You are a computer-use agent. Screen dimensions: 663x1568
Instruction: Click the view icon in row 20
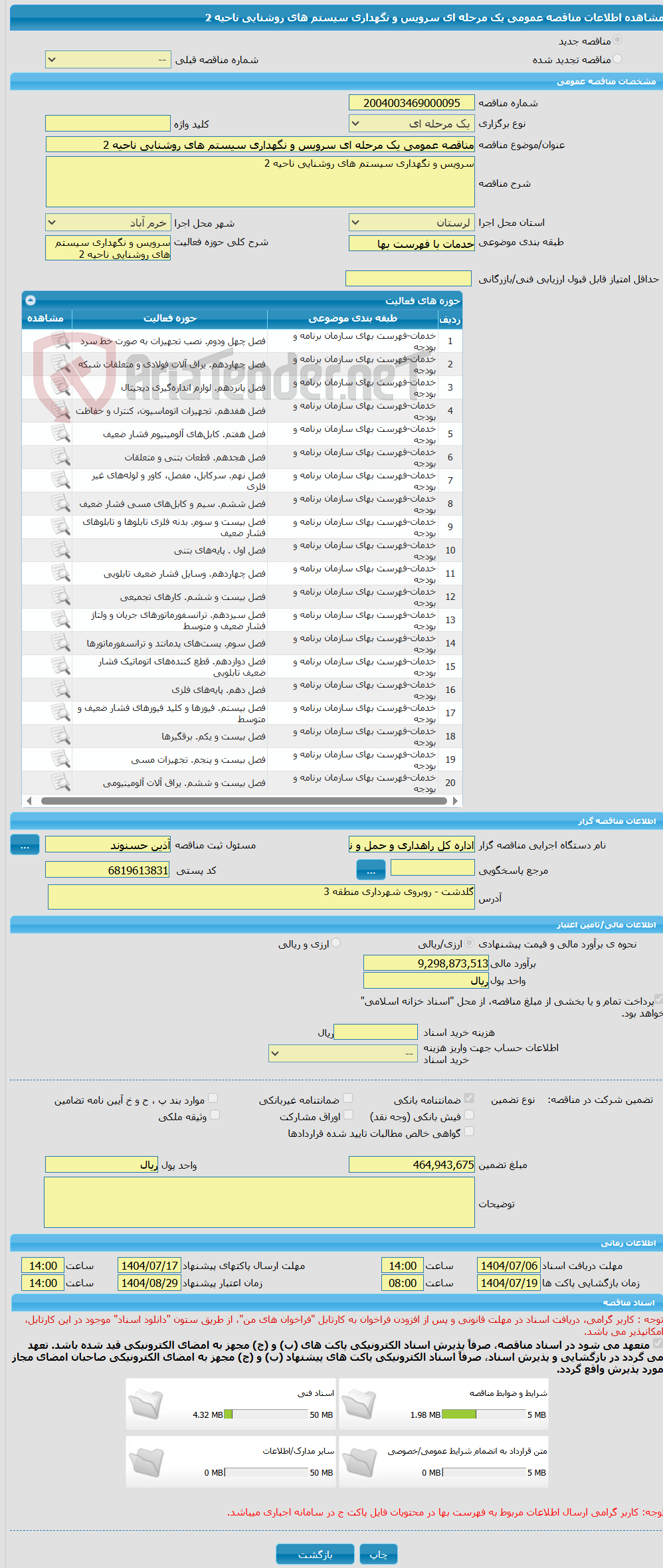coord(60,783)
